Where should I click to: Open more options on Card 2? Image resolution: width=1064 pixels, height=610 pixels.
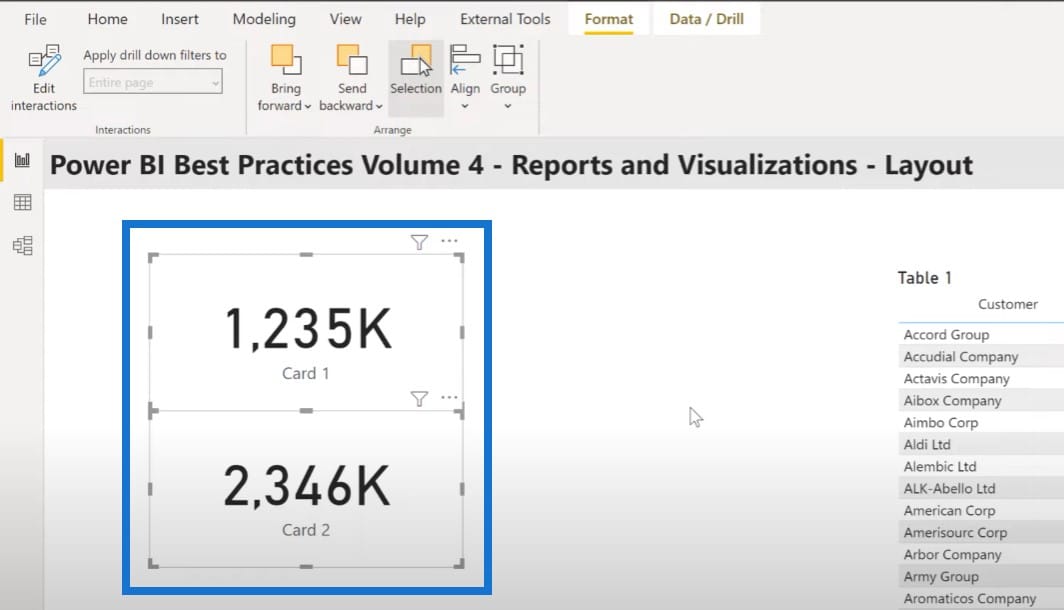(x=449, y=397)
